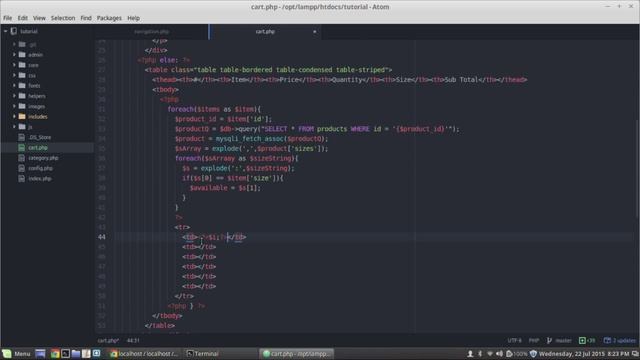Click the core folder icon
640x360 pixels.
pyautogui.click(x=22, y=65)
